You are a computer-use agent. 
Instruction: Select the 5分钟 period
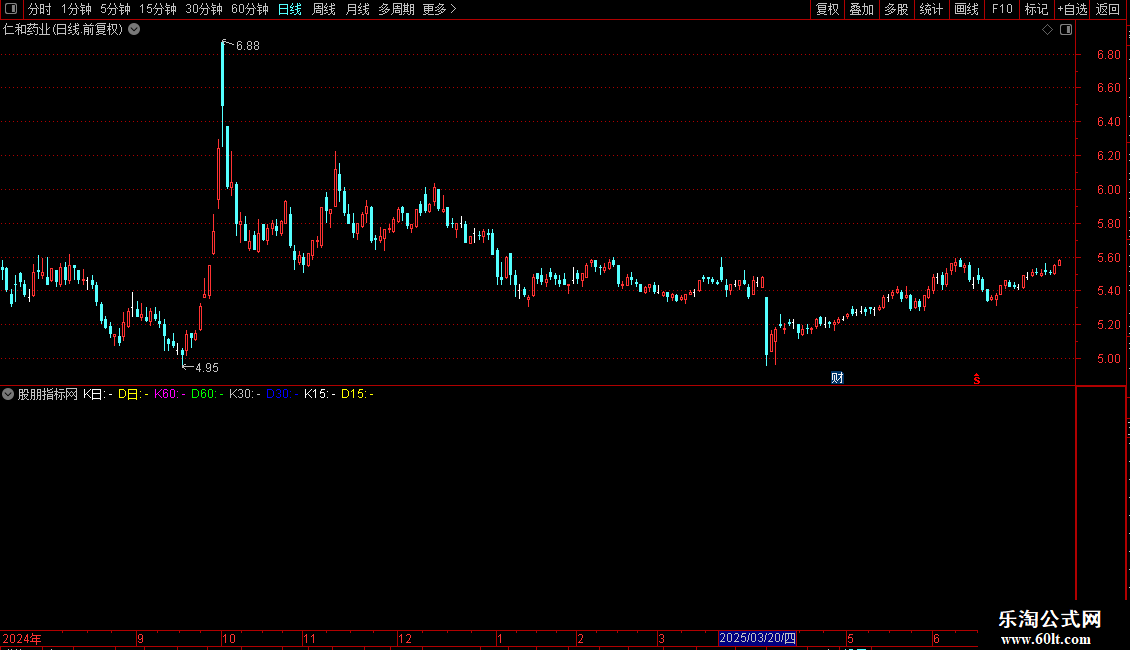[x=115, y=9]
